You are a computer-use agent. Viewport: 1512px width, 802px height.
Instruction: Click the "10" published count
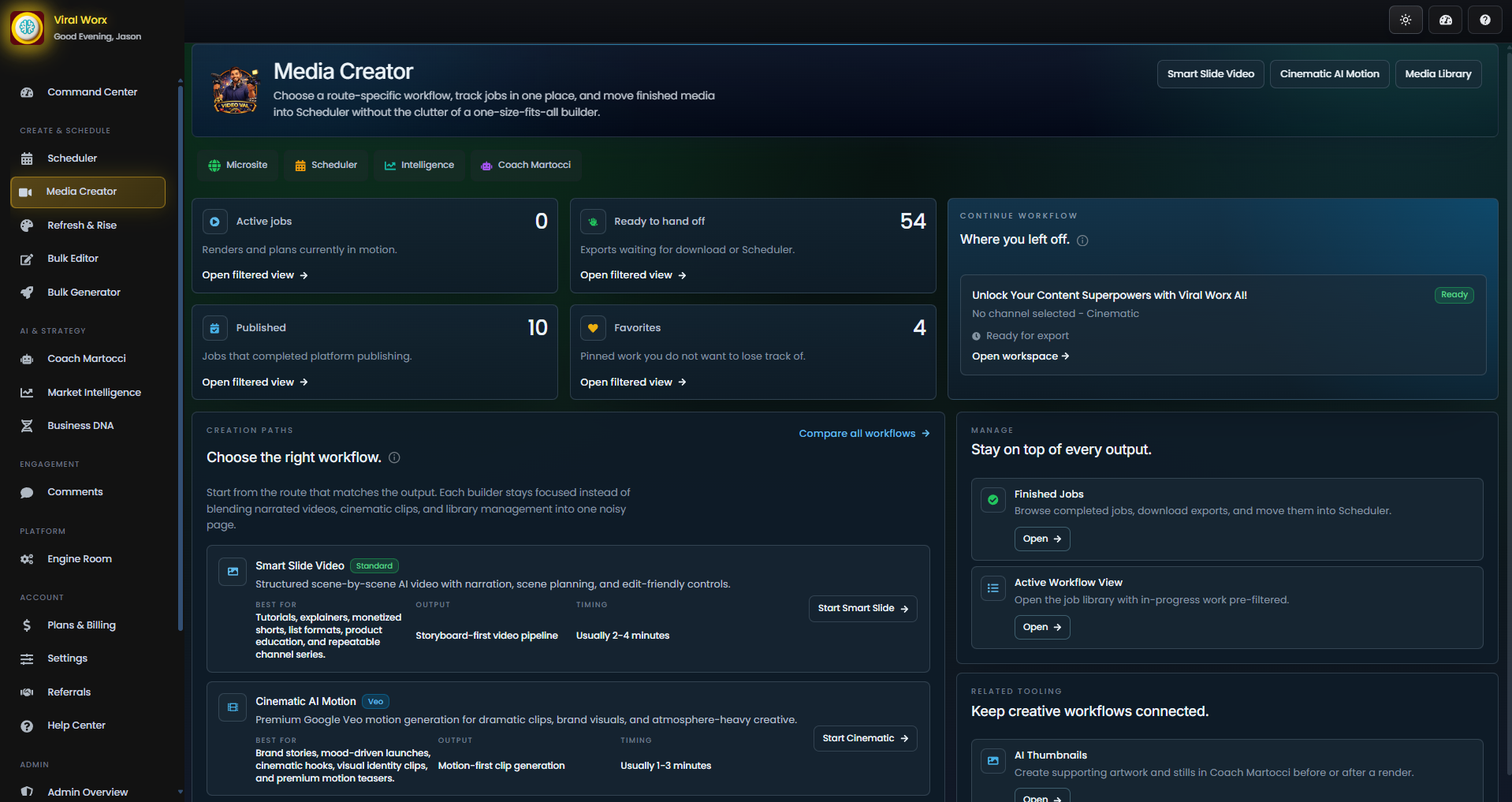[x=538, y=328]
